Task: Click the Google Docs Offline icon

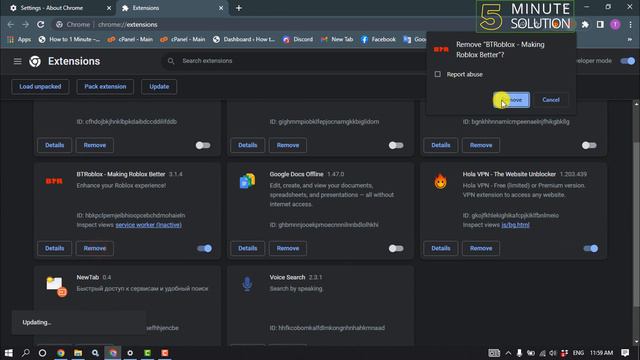Action: [x=247, y=181]
